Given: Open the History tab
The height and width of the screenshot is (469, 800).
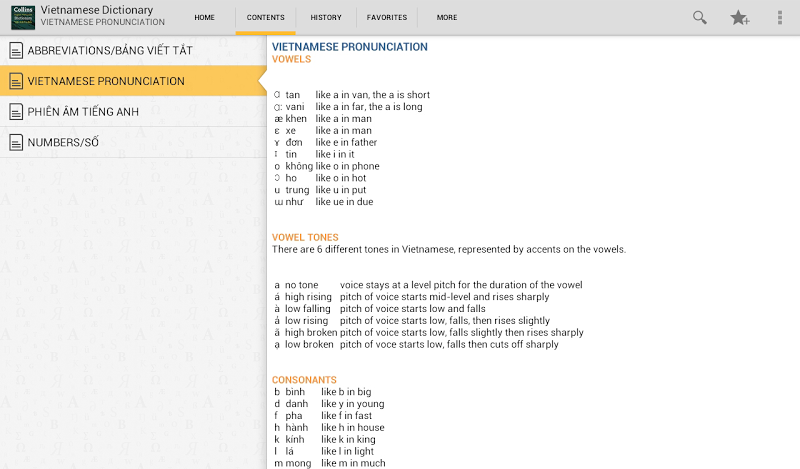Looking at the screenshot, I should 326,17.
